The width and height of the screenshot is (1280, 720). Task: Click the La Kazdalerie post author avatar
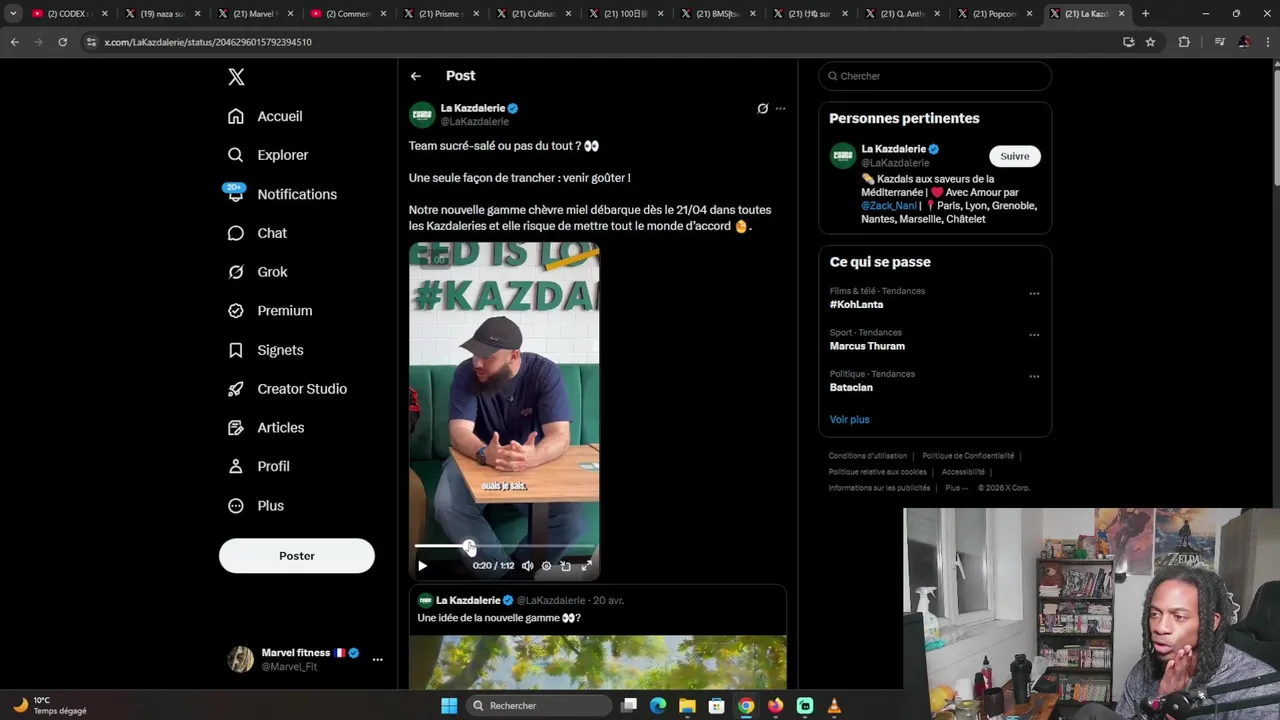click(422, 114)
